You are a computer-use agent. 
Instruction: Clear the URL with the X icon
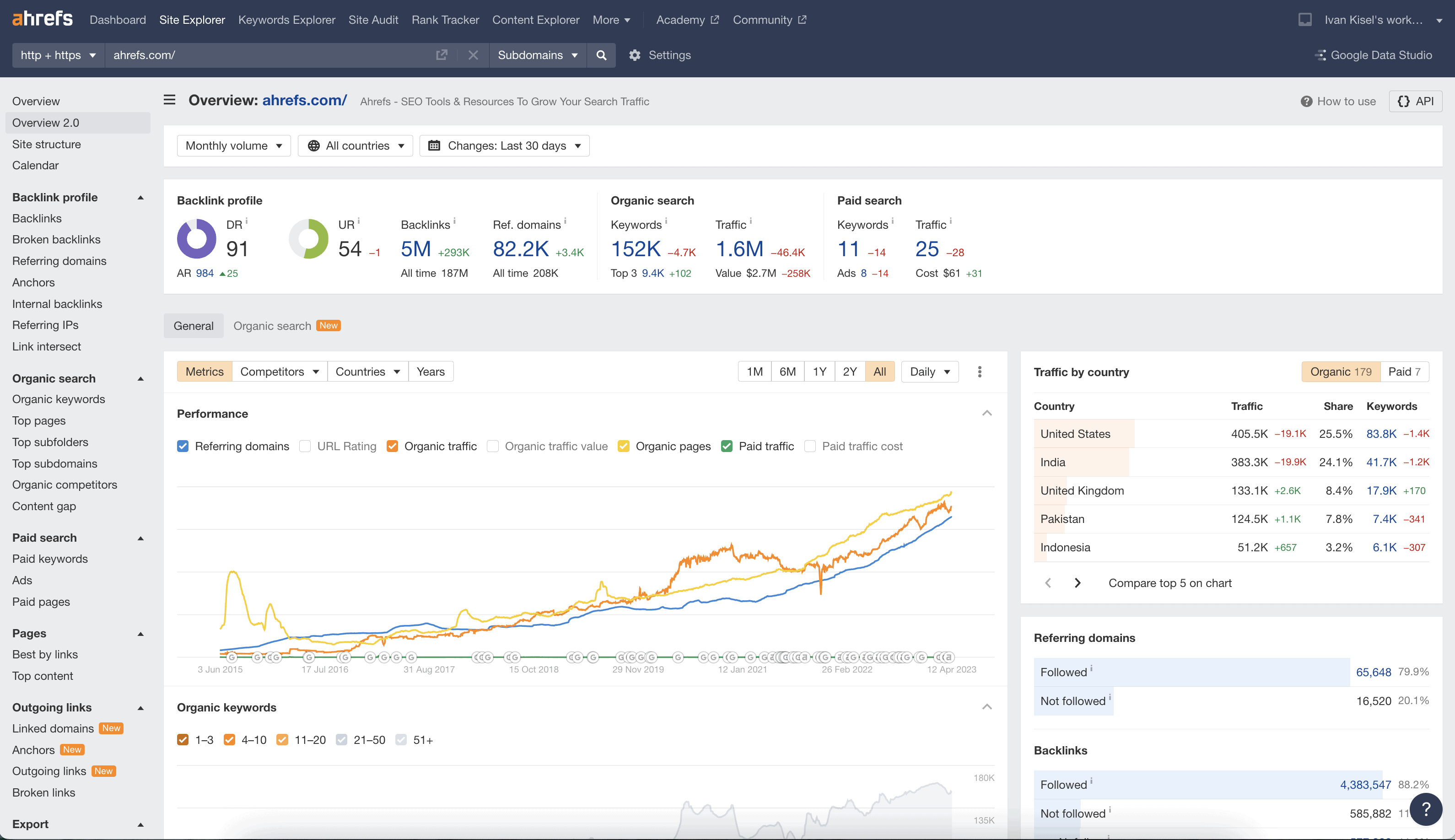point(473,55)
